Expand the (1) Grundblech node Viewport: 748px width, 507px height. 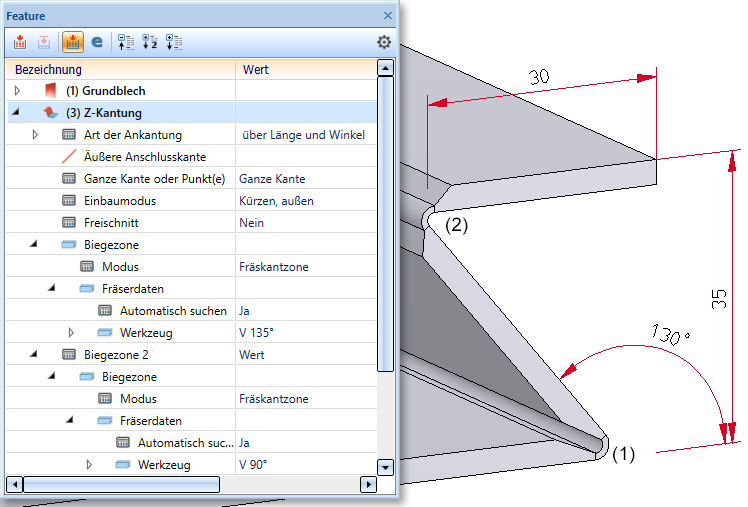point(17,91)
